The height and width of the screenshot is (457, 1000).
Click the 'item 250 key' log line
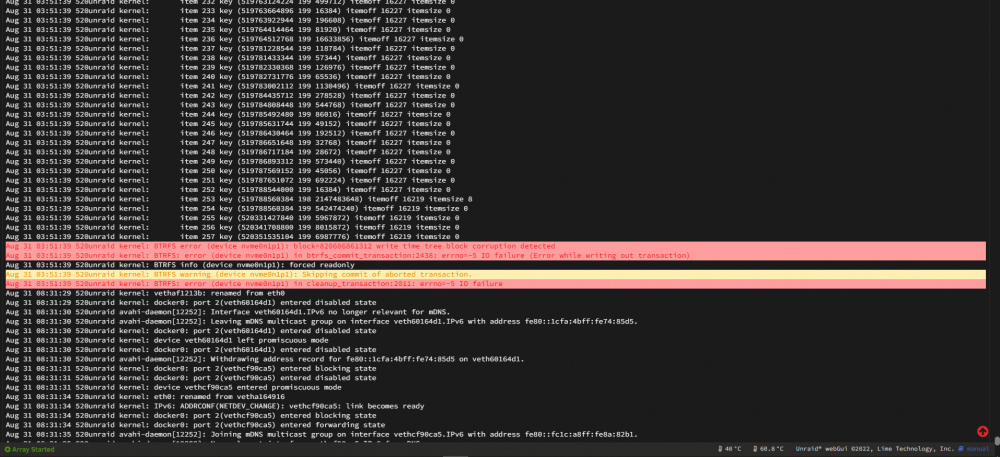click(230, 171)
